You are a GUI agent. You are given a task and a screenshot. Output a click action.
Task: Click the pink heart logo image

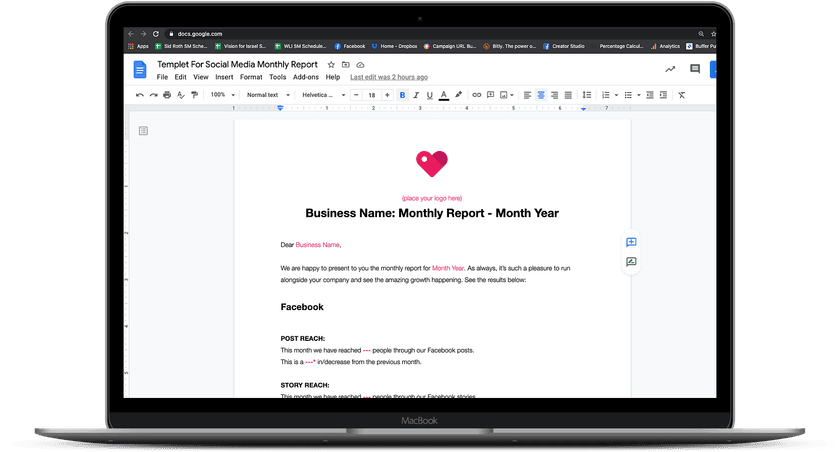(432, 163)
